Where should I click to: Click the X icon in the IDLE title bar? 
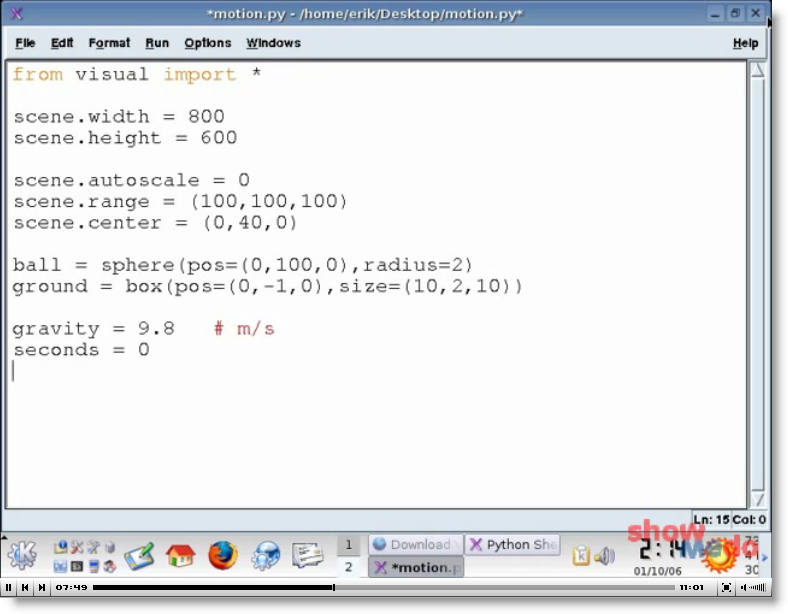click(x=17, y=13)
